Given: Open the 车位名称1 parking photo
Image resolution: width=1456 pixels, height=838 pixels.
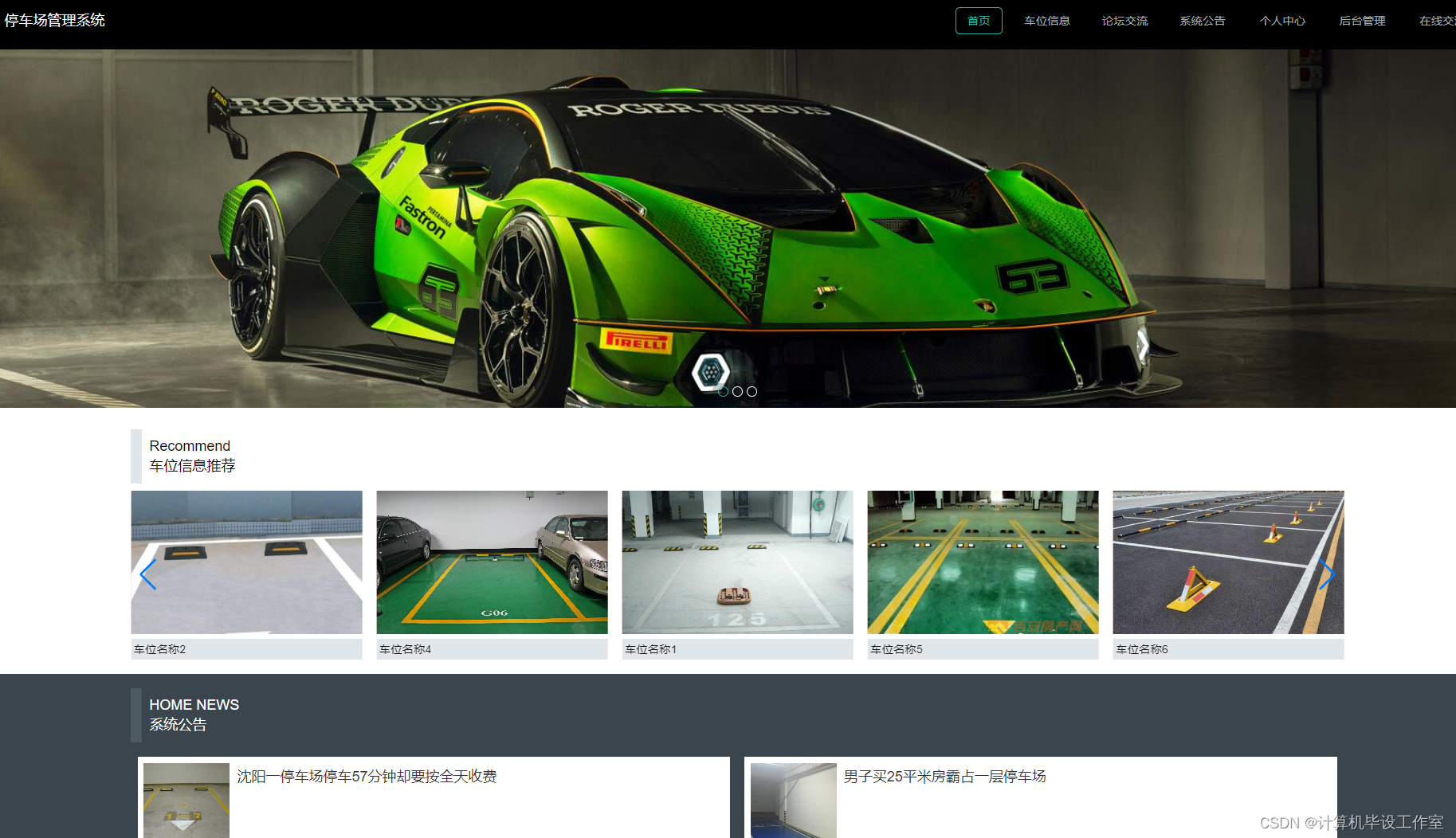Looking at the screenshot, I should point(738,562).
